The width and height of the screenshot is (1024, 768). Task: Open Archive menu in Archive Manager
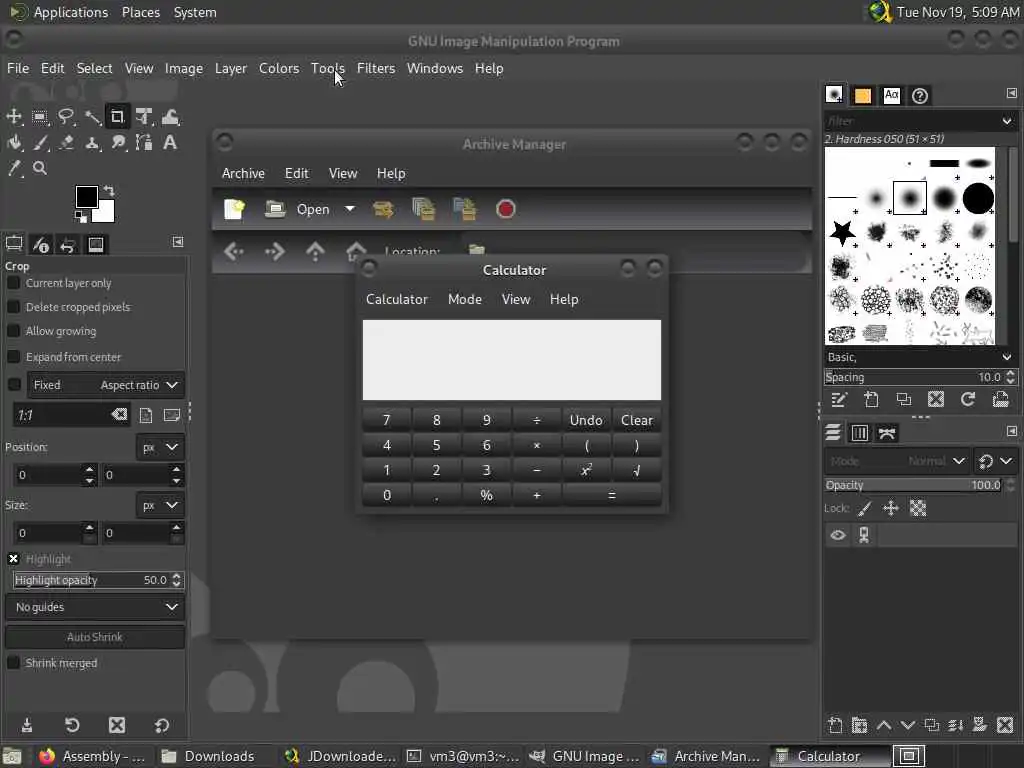click(x=244, y=173)
